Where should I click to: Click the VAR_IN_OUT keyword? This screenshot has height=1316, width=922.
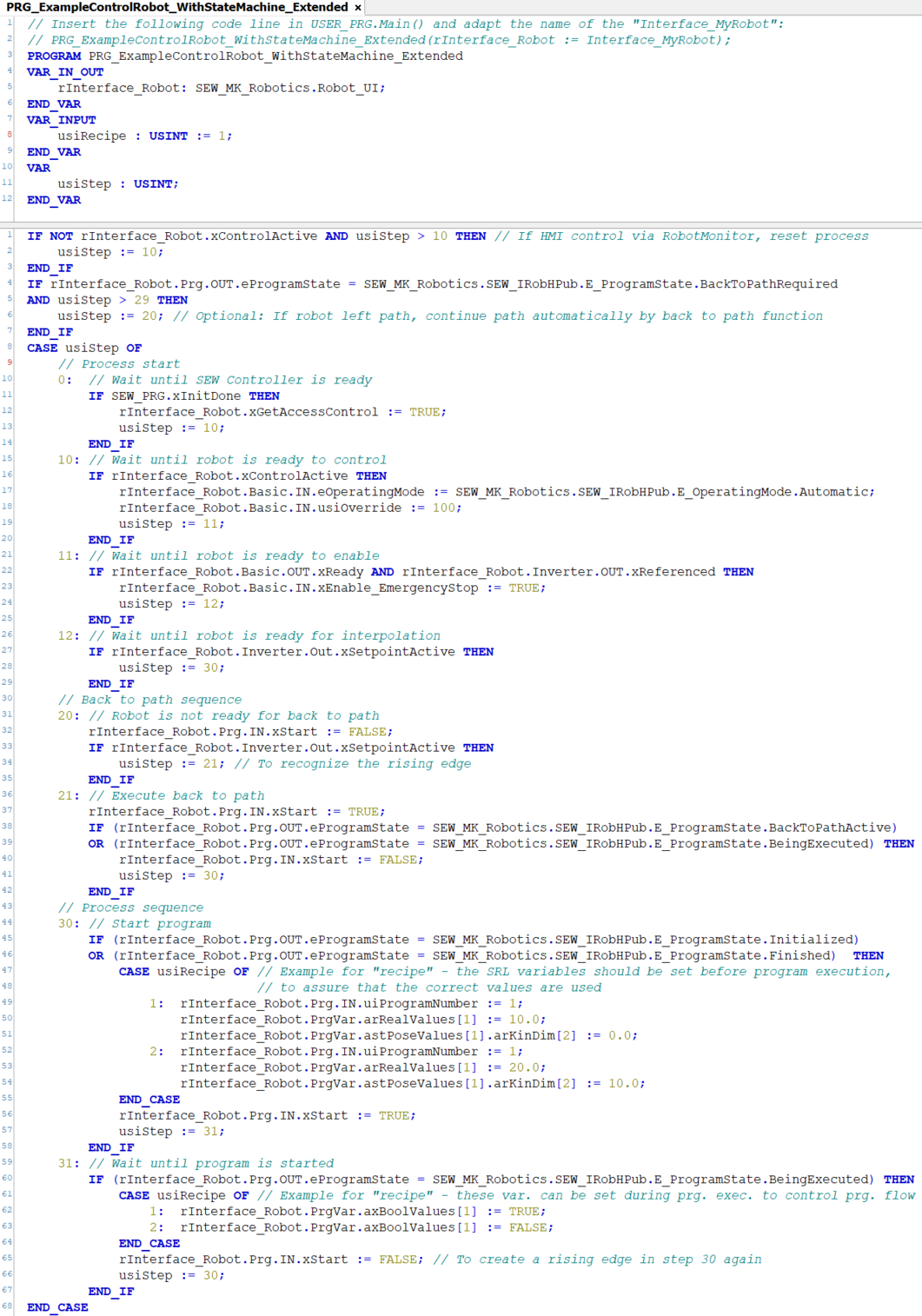(x=65, y=72)
